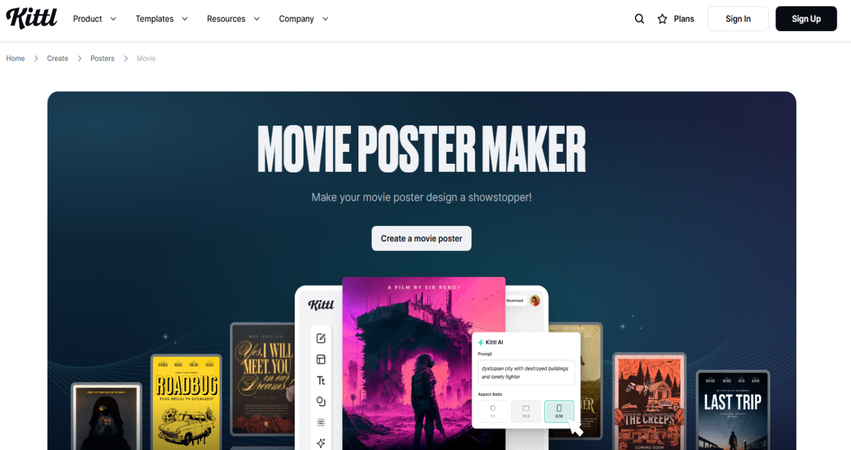Select the Tt text tool icon
Viewport: 851px width, 450px height.
(321, 381)
